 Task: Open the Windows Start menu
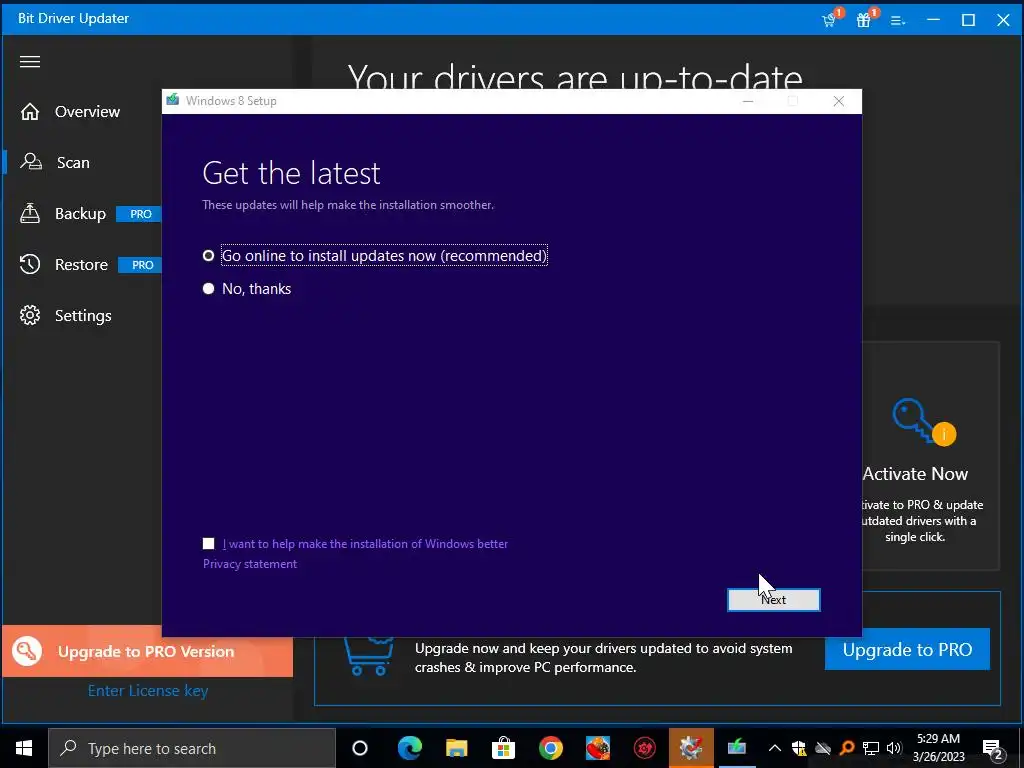point(24,748)
